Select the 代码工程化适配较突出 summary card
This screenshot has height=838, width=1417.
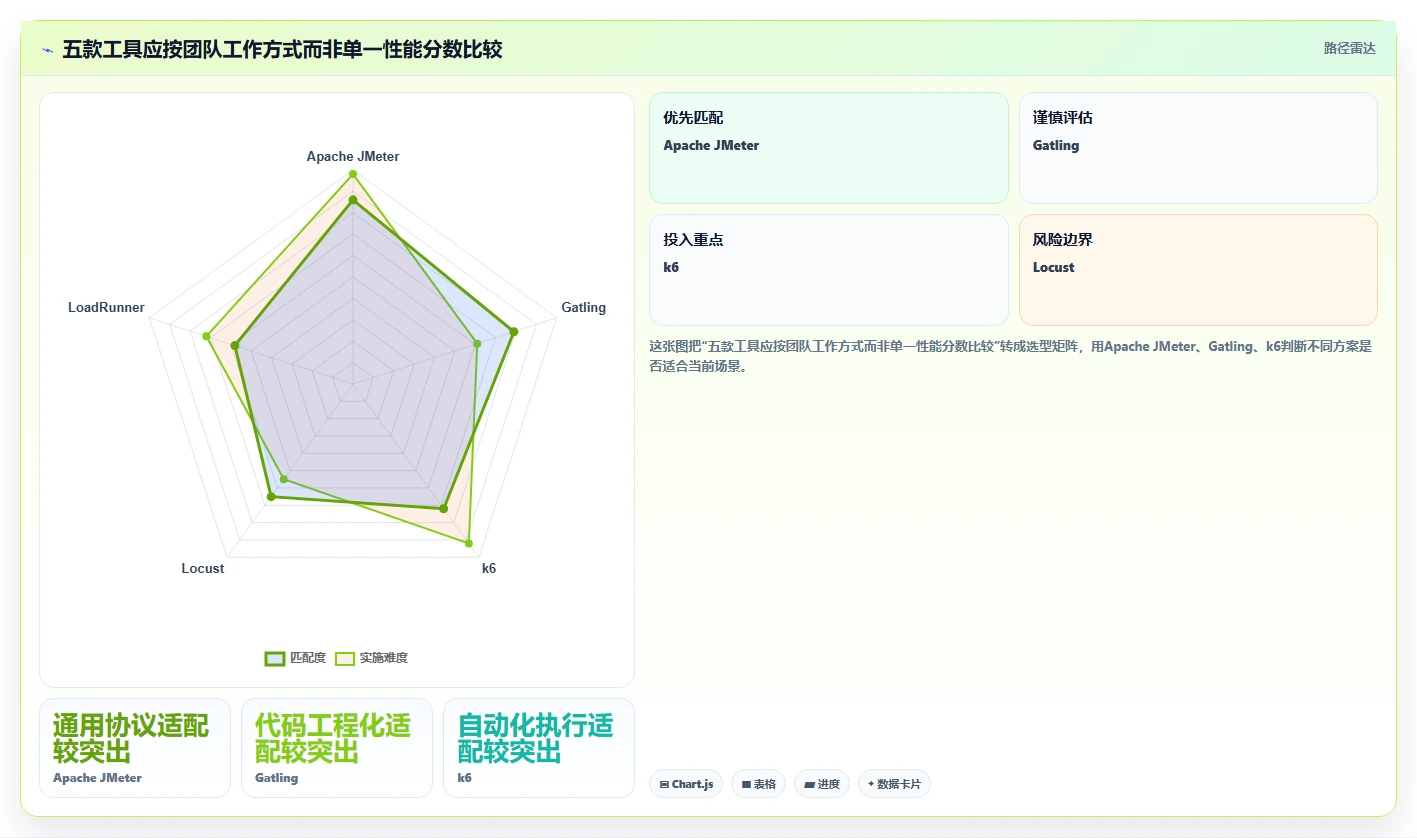coord(337,748)
